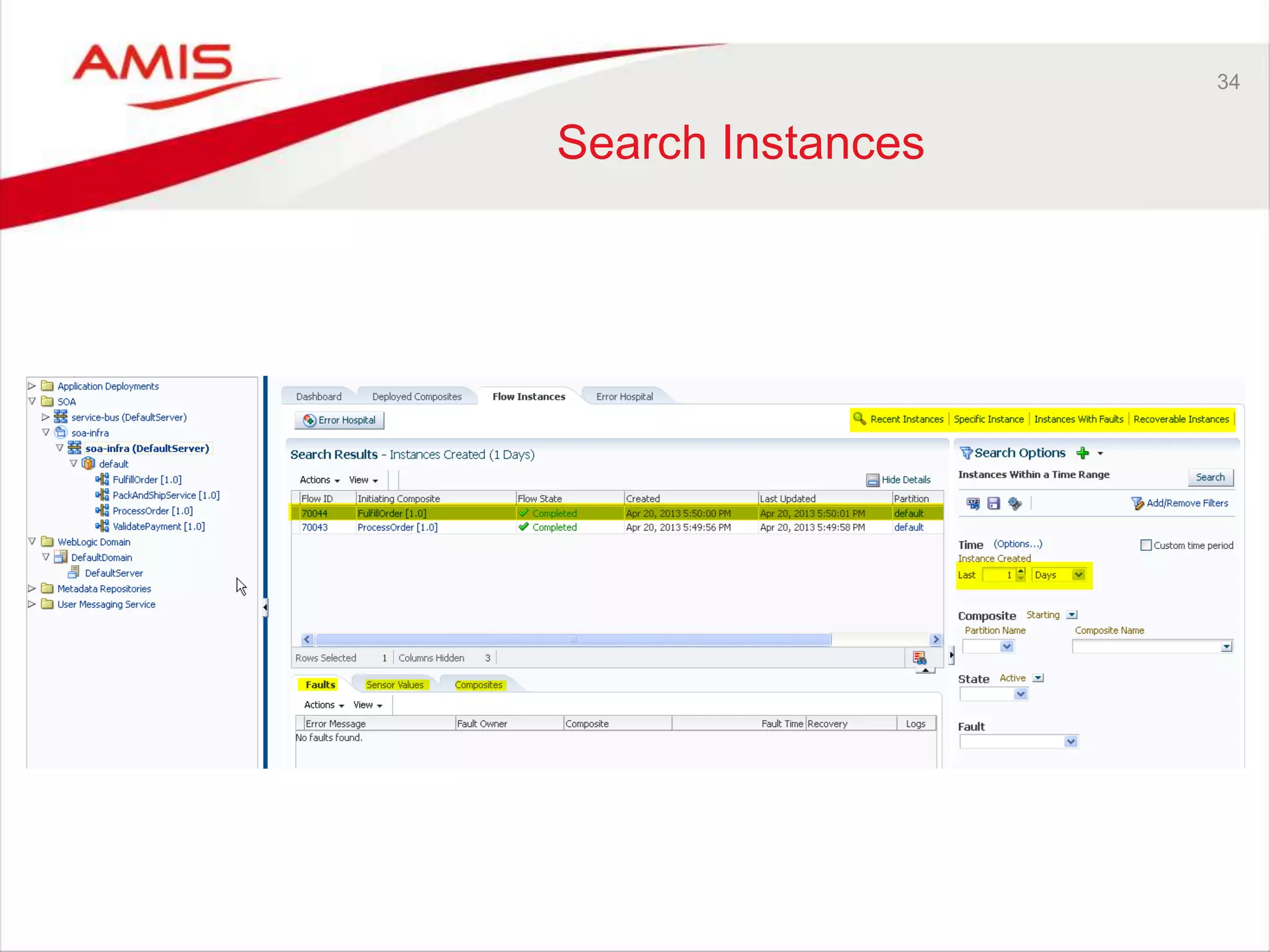
Task: Click the Add/Remove Filters funnel icon
Action: pos(1137,503)
